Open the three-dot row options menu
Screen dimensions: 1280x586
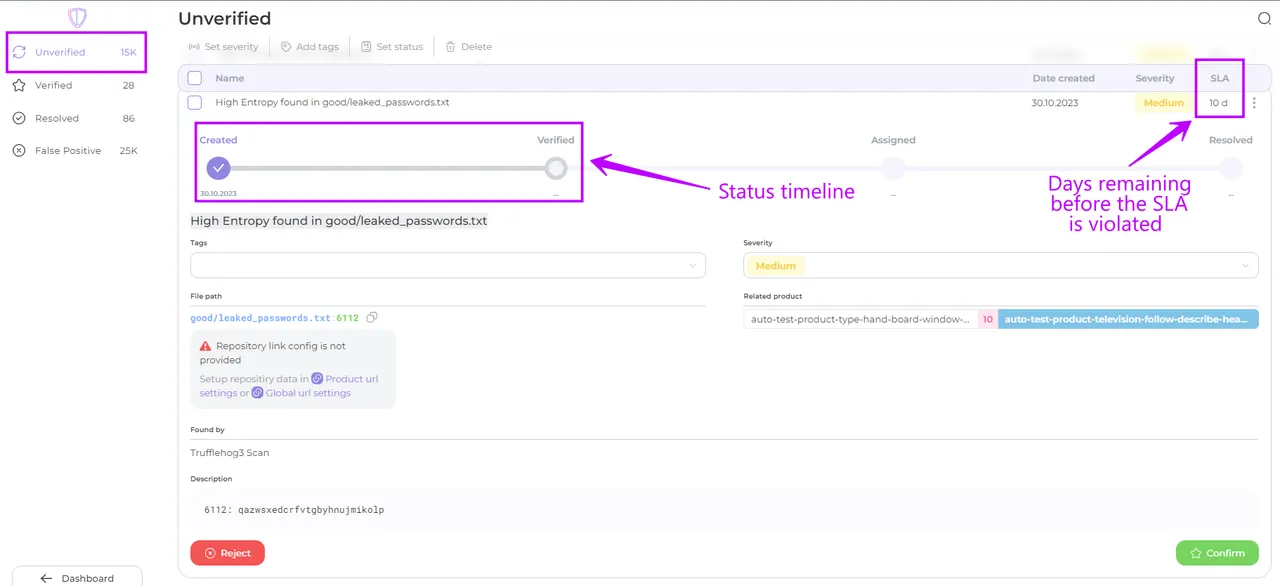click(1254, 103)
